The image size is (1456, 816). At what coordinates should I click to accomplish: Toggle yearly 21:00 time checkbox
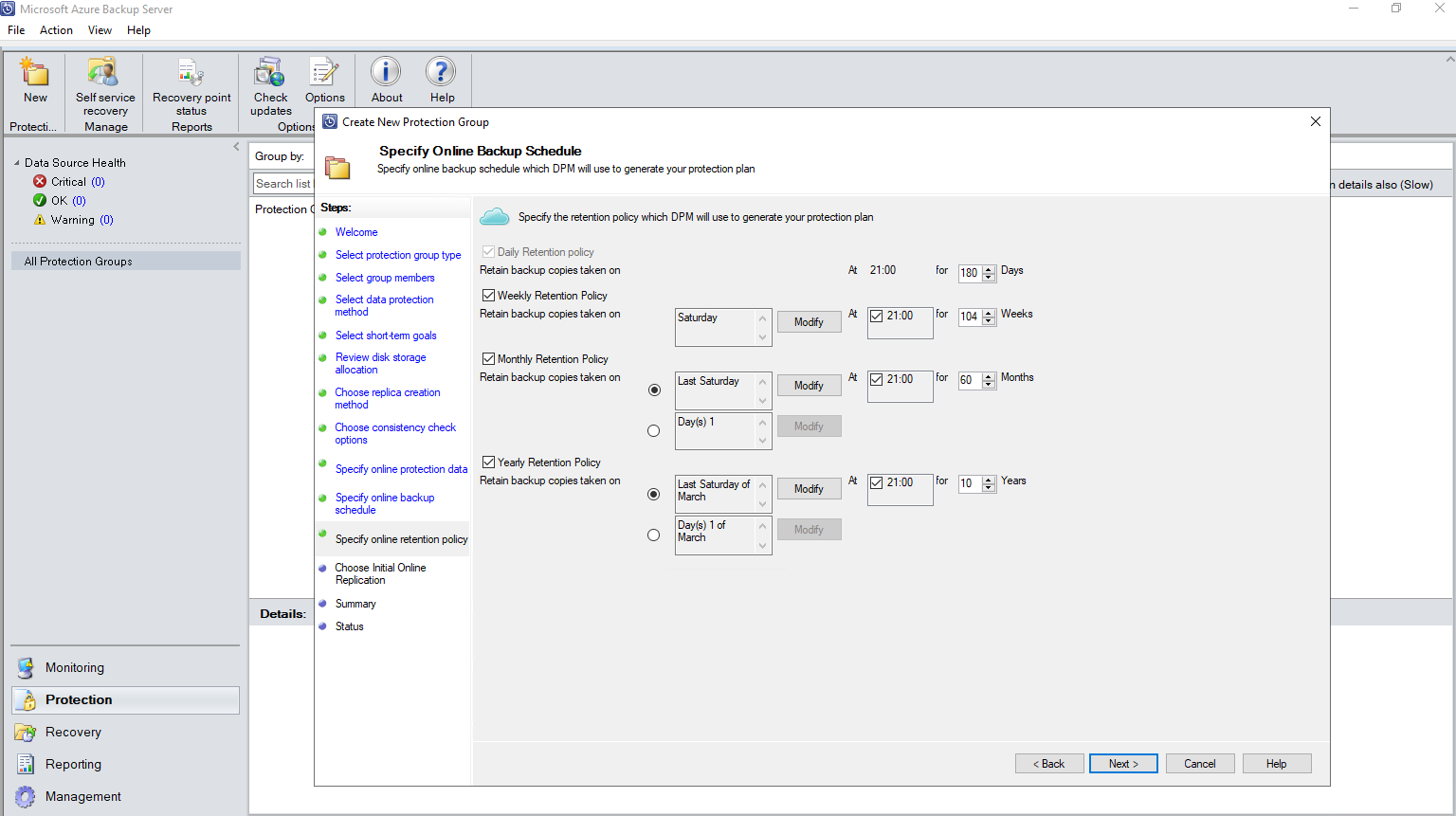[x=877, y=483]
